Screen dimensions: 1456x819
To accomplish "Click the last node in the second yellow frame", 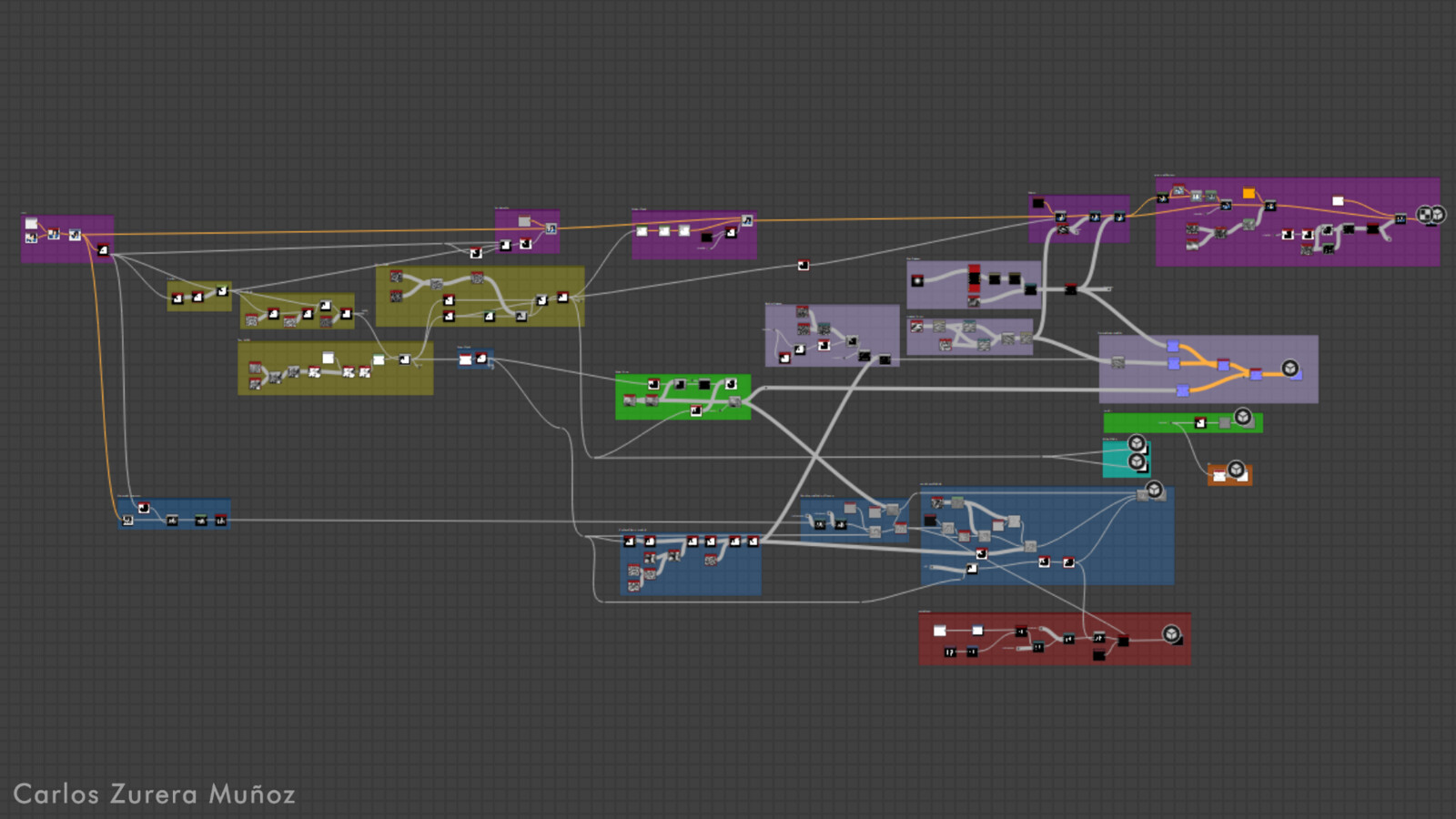I will [x=346, y=314].
